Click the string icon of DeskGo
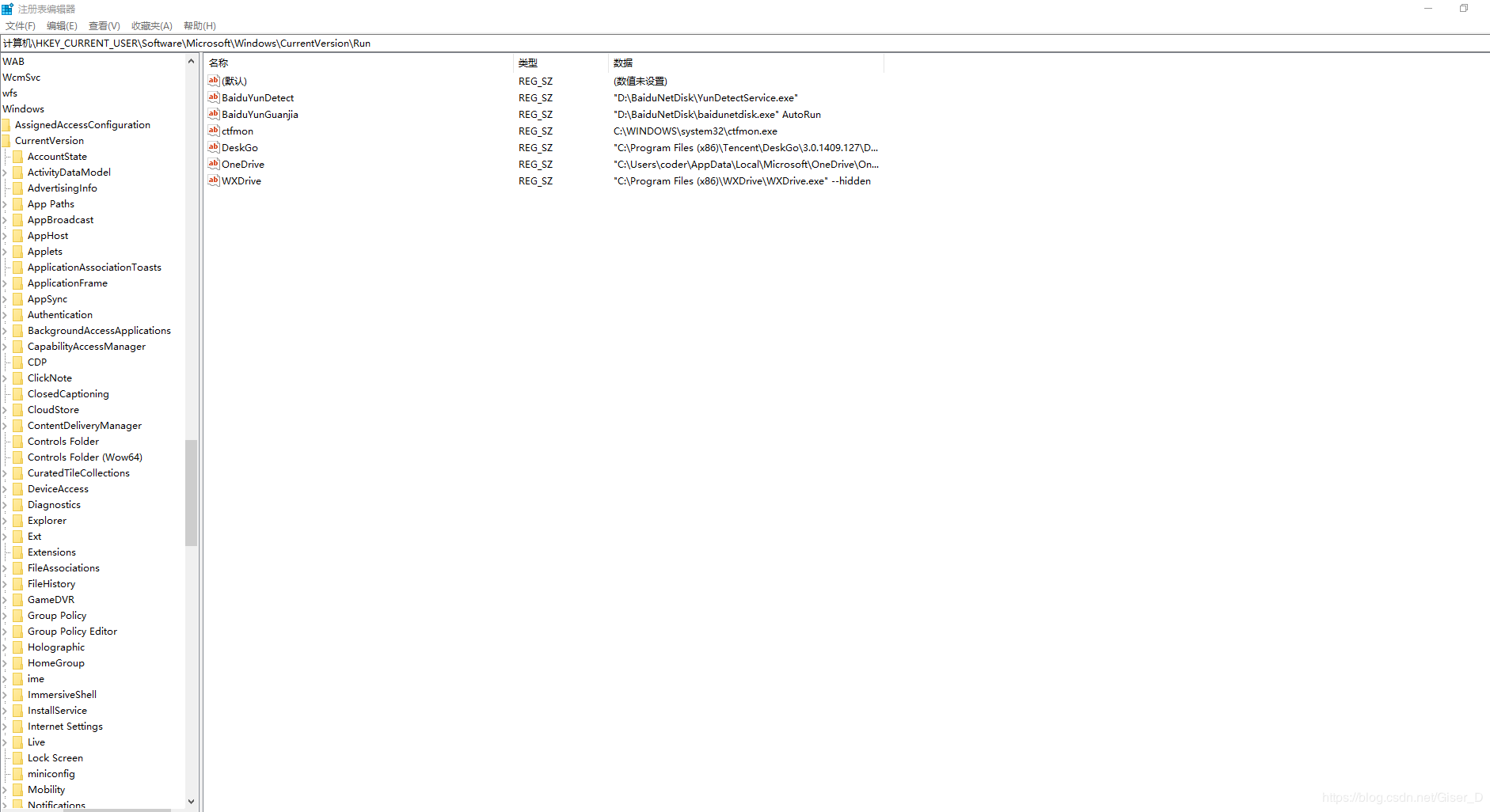The height and width of the screenshot is (812, 1490). pyautogui.click(x=213, y=147)
